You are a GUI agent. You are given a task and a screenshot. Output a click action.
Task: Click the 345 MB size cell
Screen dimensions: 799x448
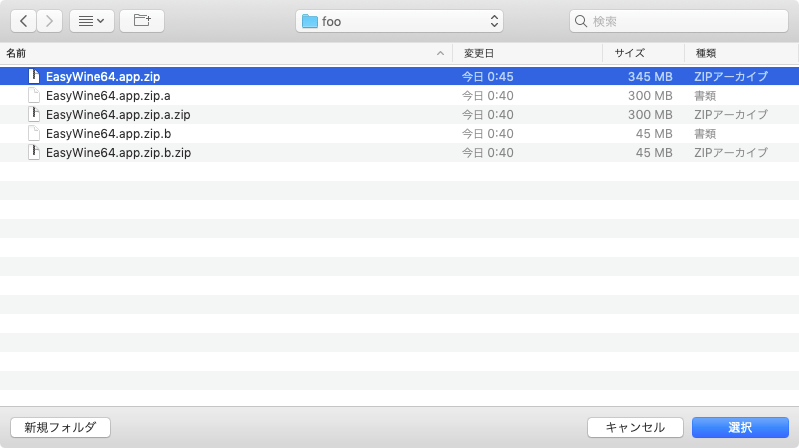(x=650, y=76)
